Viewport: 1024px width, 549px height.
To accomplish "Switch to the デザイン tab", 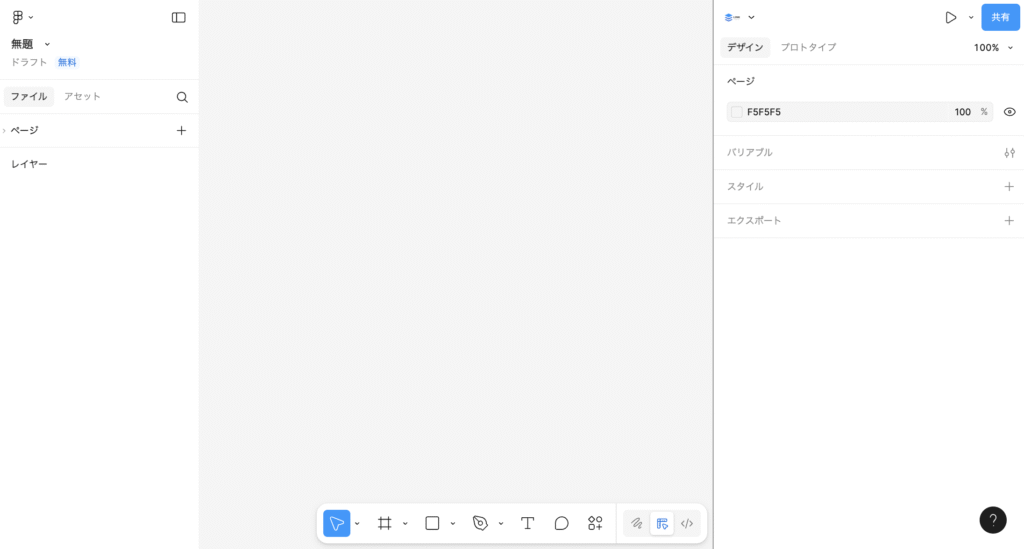I will pyautogui.click(x=745, y=48).
